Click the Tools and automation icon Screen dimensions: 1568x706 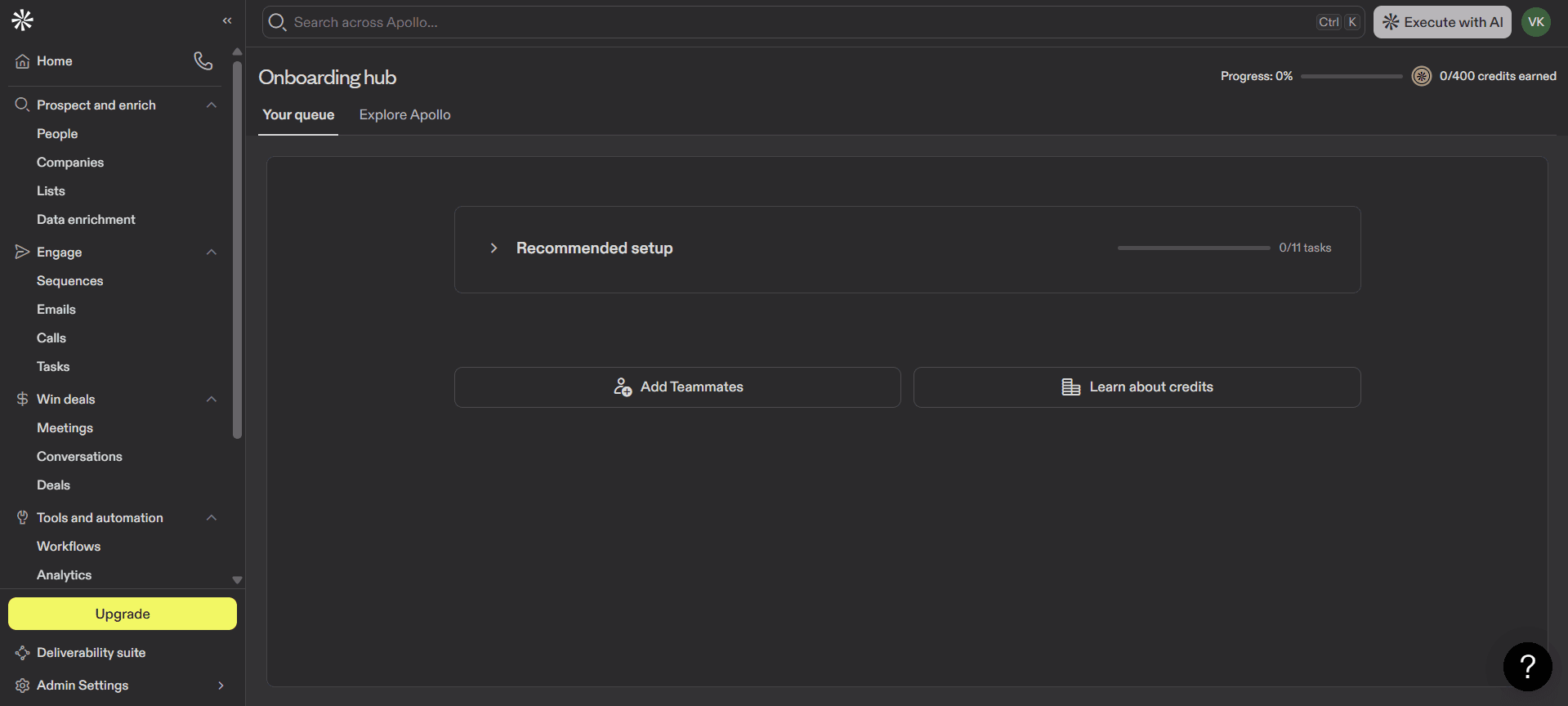[22, 517]
